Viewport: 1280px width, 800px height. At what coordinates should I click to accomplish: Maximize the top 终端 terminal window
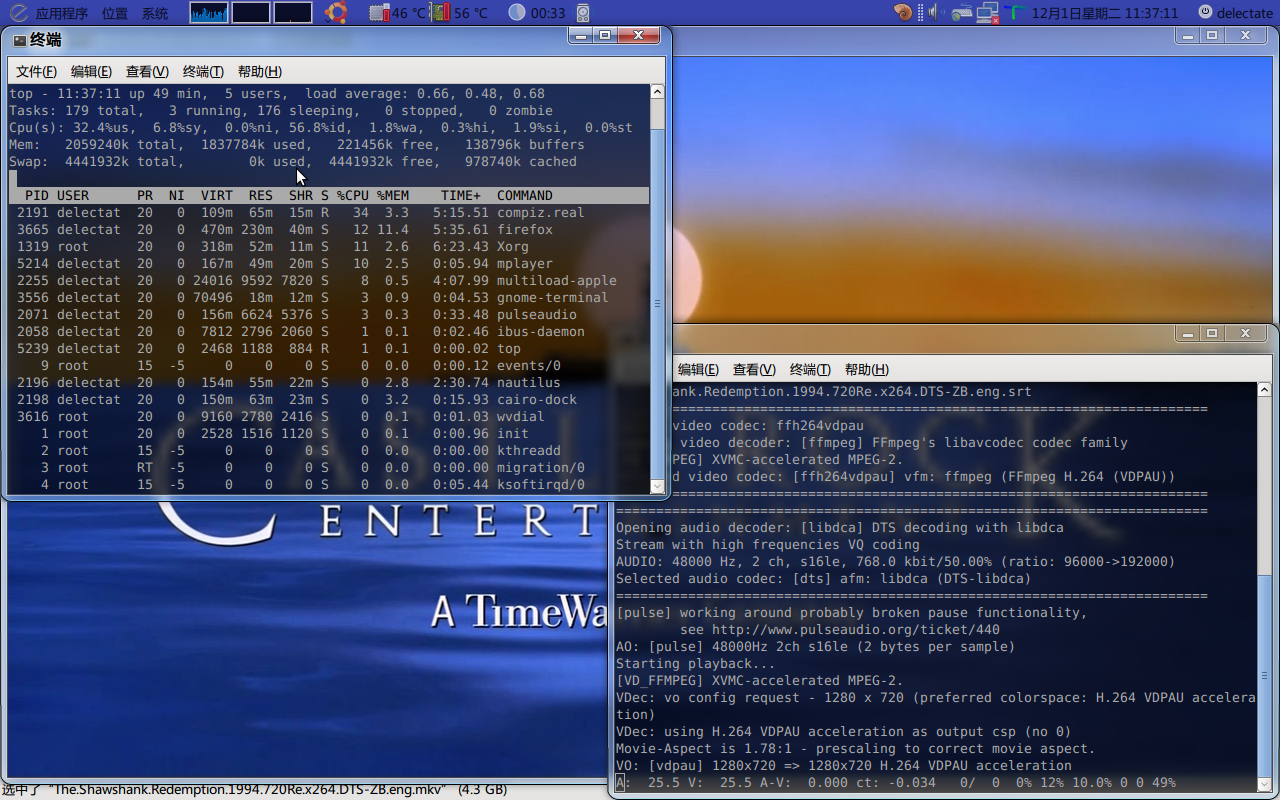[x=605, y=35]
